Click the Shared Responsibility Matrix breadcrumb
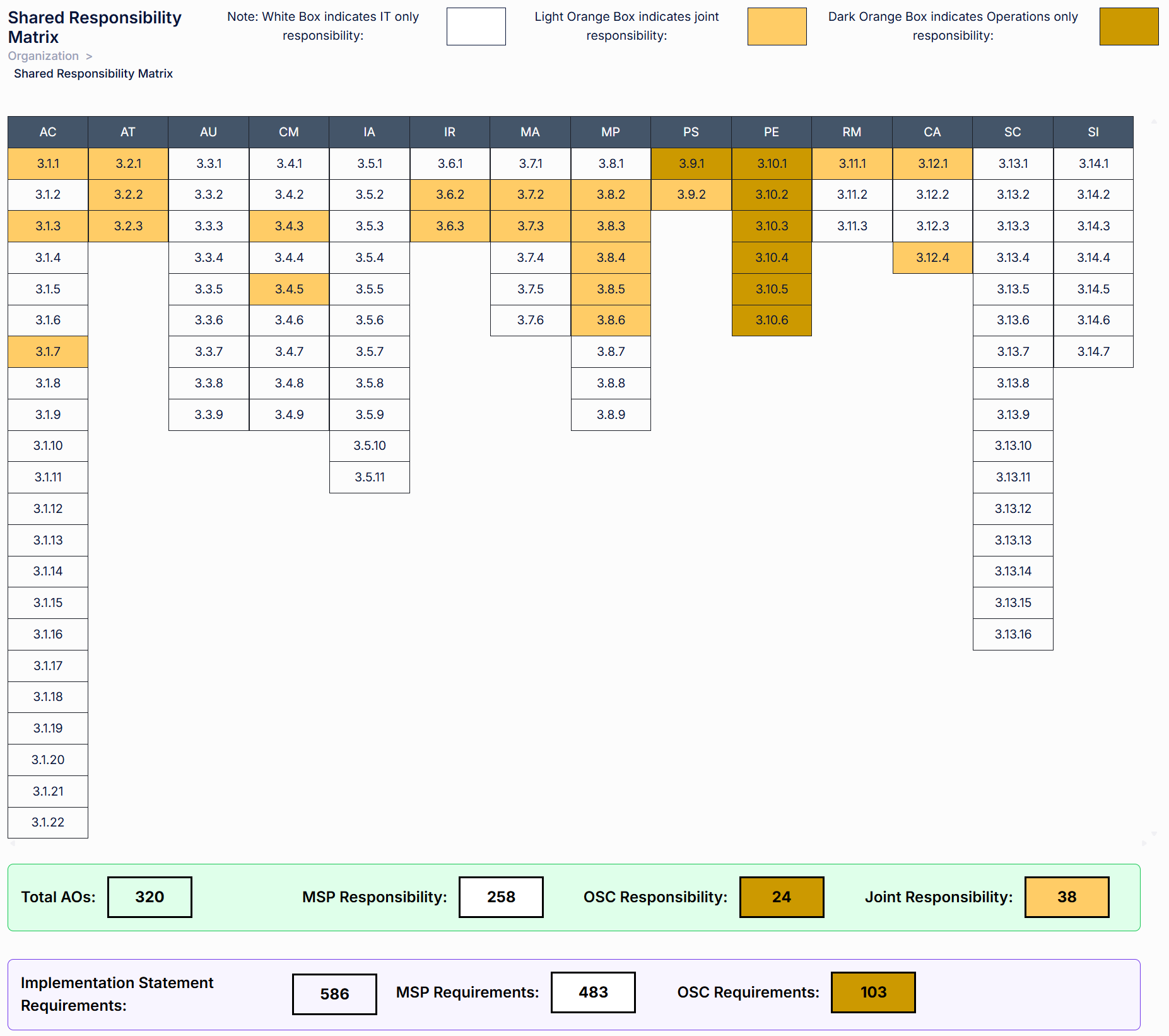This screenshot has width=1169, height=1036. 93,73
